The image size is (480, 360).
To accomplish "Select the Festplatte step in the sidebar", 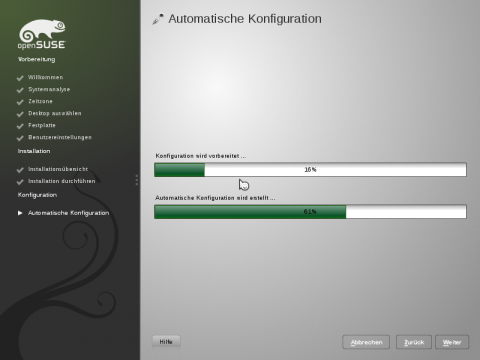I will (x=42, y=125).
